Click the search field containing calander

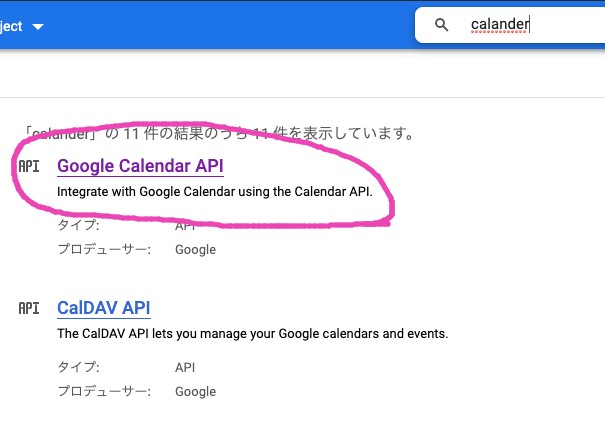(x=510, y=25)
